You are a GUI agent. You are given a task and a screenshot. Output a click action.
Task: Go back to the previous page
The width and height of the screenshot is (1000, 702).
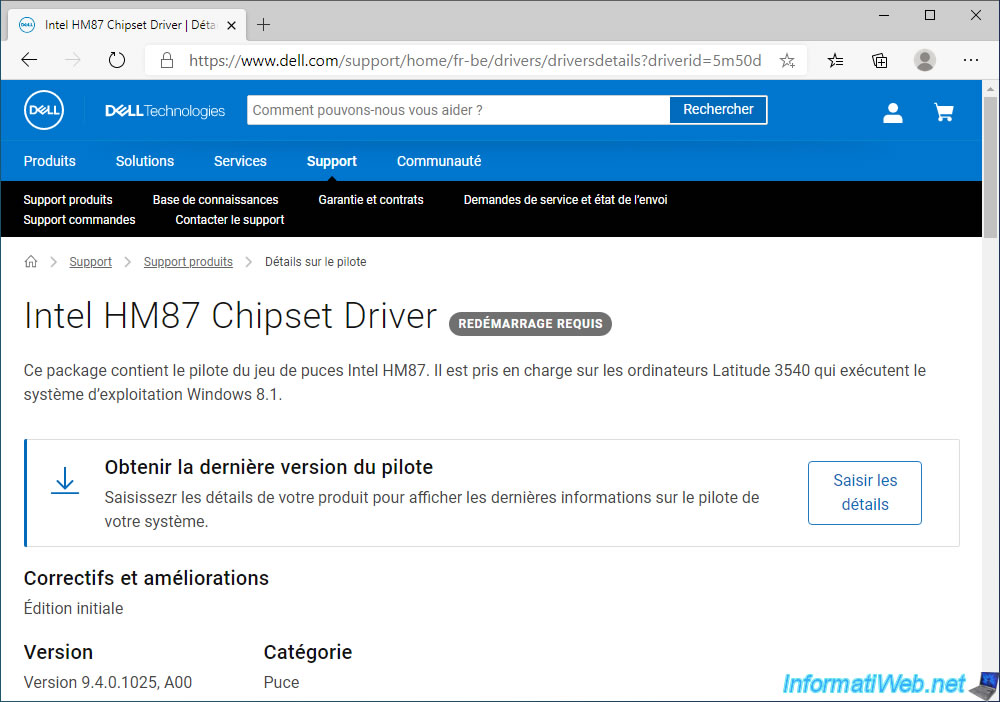click(x=29, y=61)
